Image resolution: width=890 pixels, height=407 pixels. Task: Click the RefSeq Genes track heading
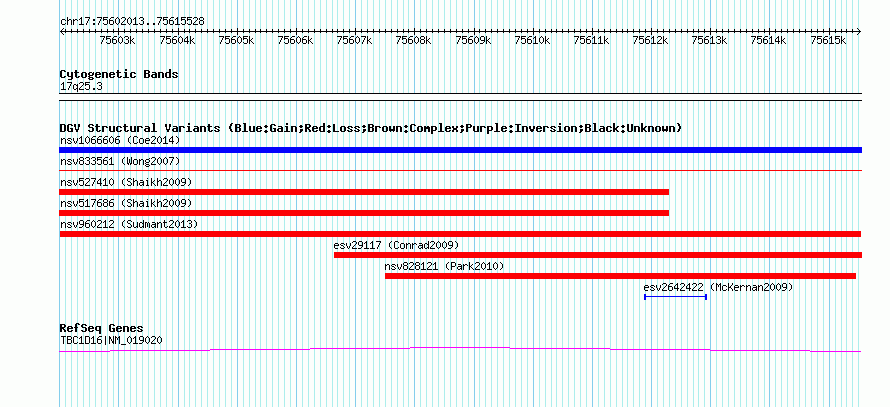tap(101, 328)
